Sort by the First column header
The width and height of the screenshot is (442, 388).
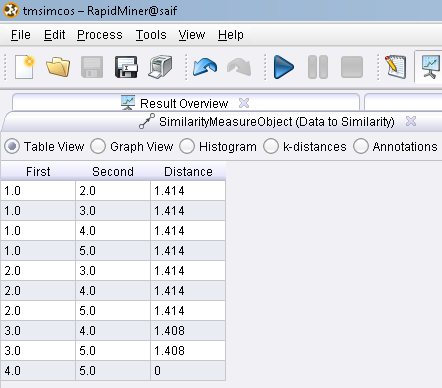pos(38,171)
